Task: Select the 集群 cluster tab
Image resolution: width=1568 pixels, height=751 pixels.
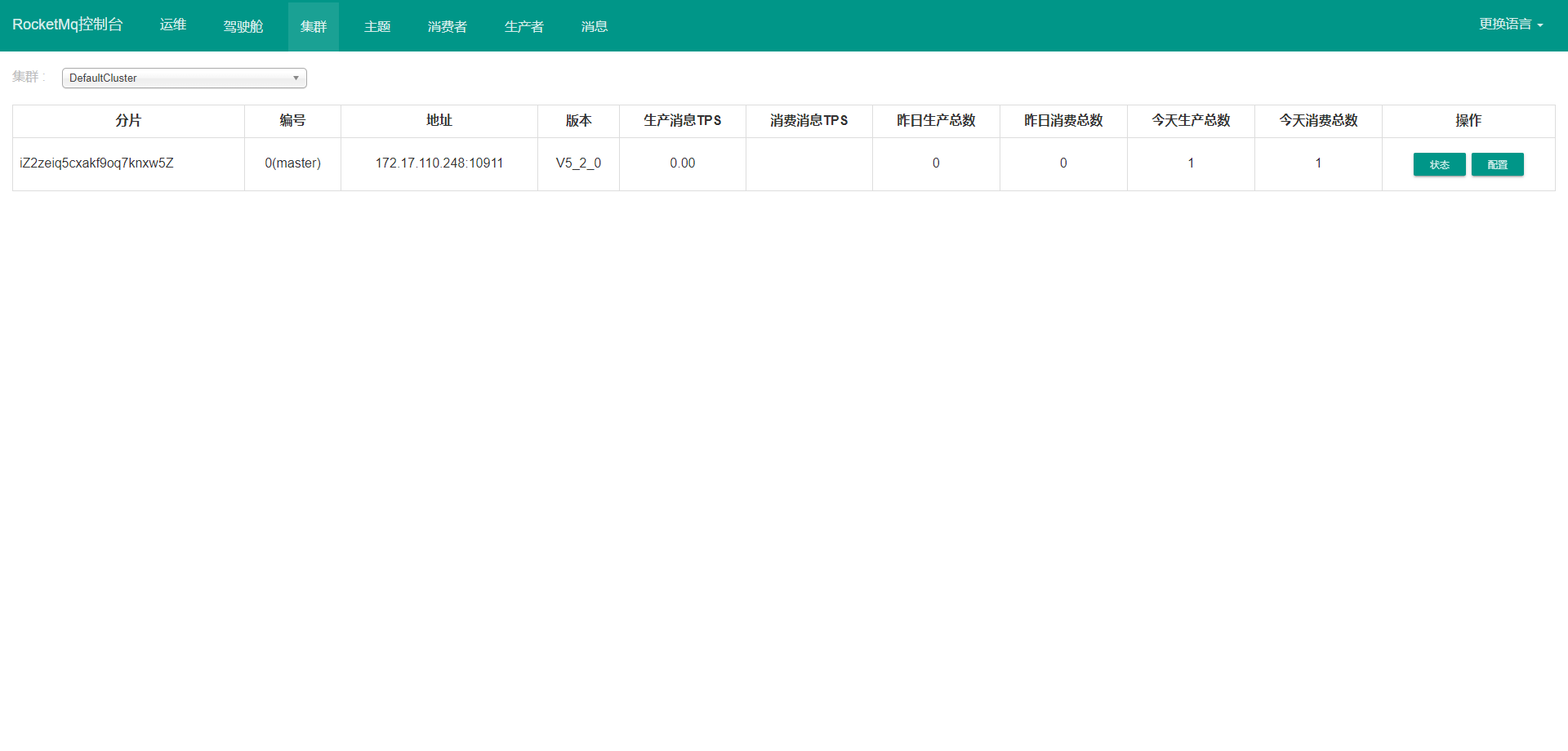Action: point(314,26)
